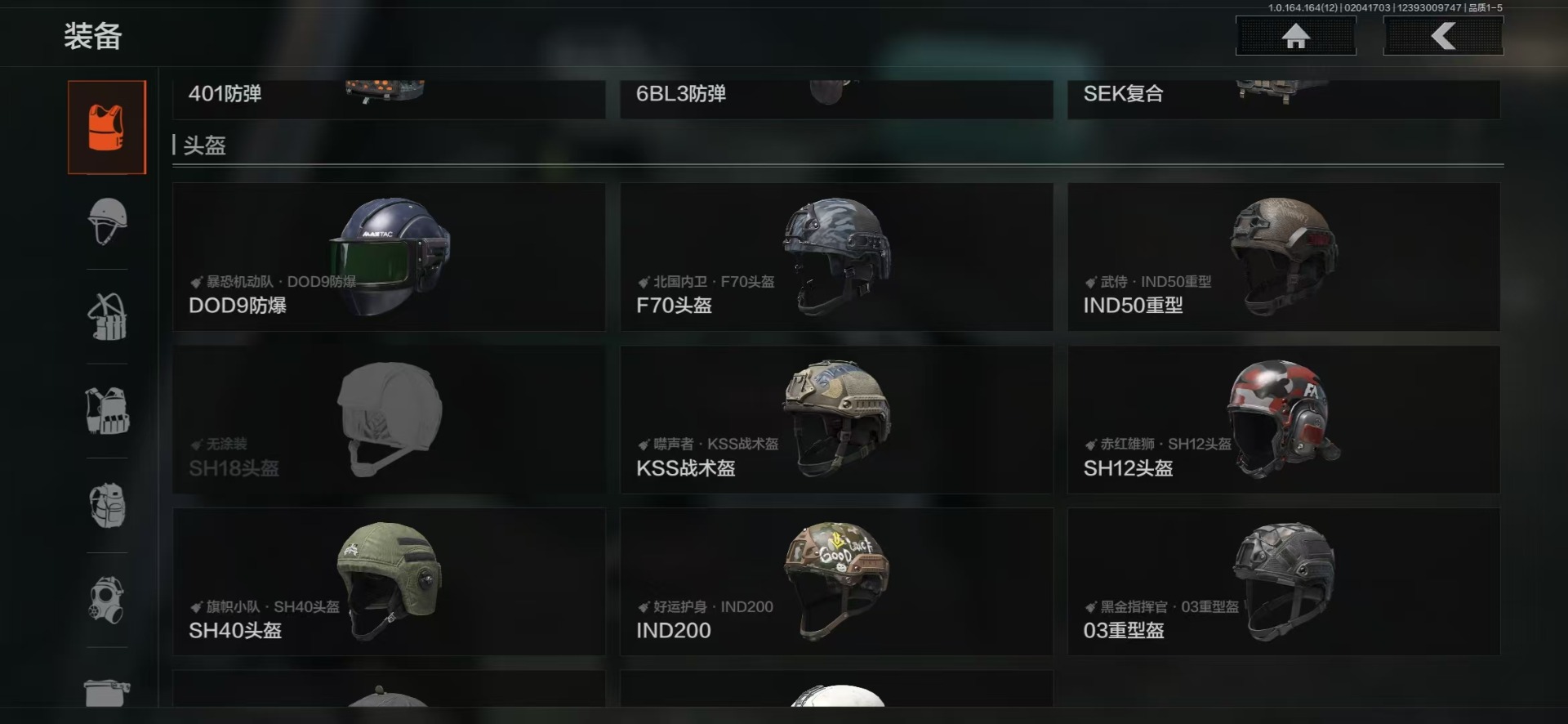The height and width of the screenshot is (724, 1568).
Task: Select the DOD9防爆 helmet card
Action: coord(389,257)
